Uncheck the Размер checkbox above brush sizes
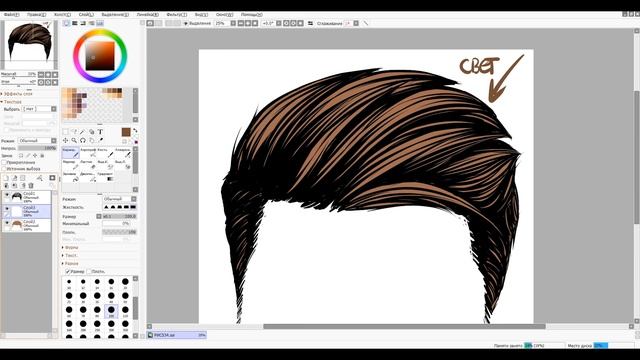 coord(67,271)
